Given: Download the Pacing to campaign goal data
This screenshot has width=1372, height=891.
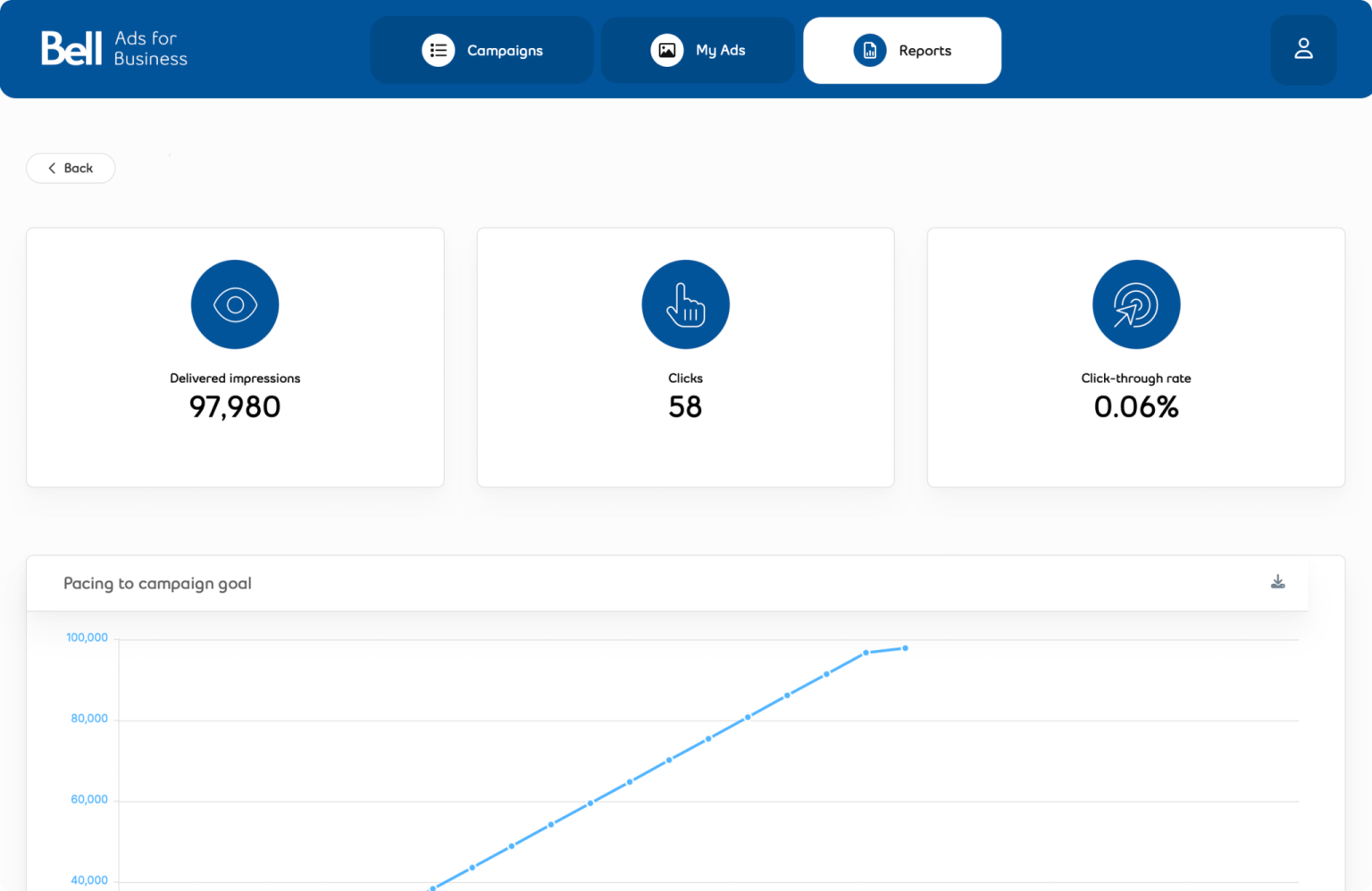Looking at the screenshot, I should pos(1277,581).
